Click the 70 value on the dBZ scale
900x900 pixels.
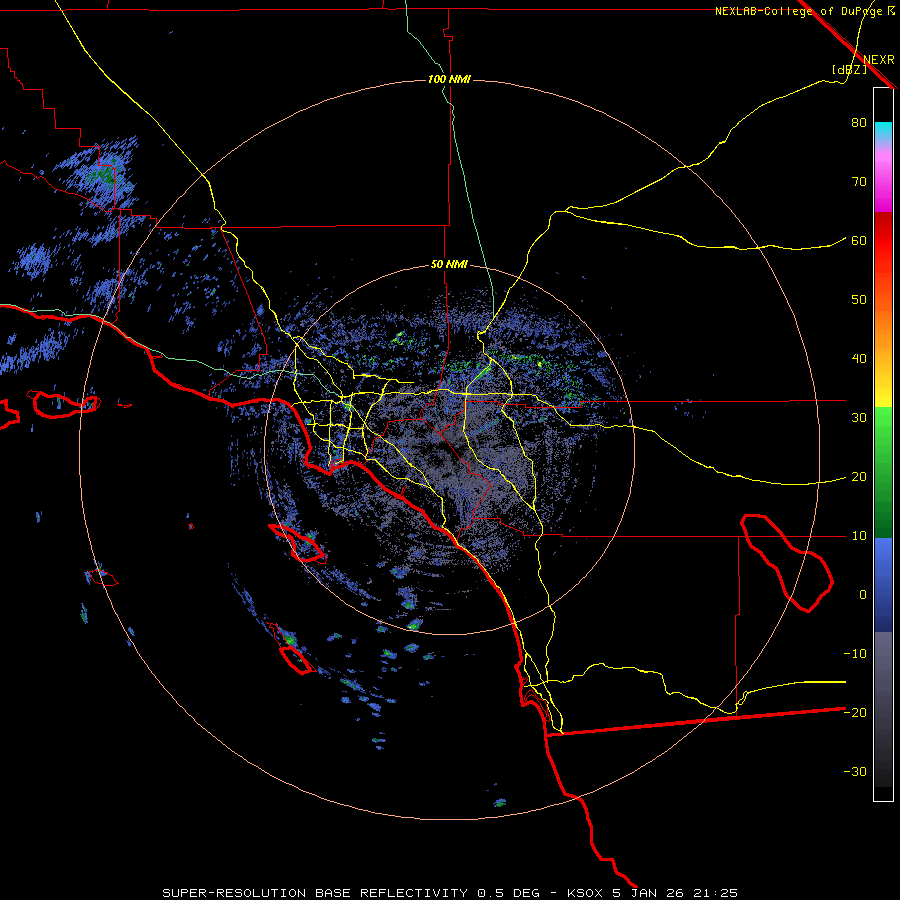(x=859, y=181)
